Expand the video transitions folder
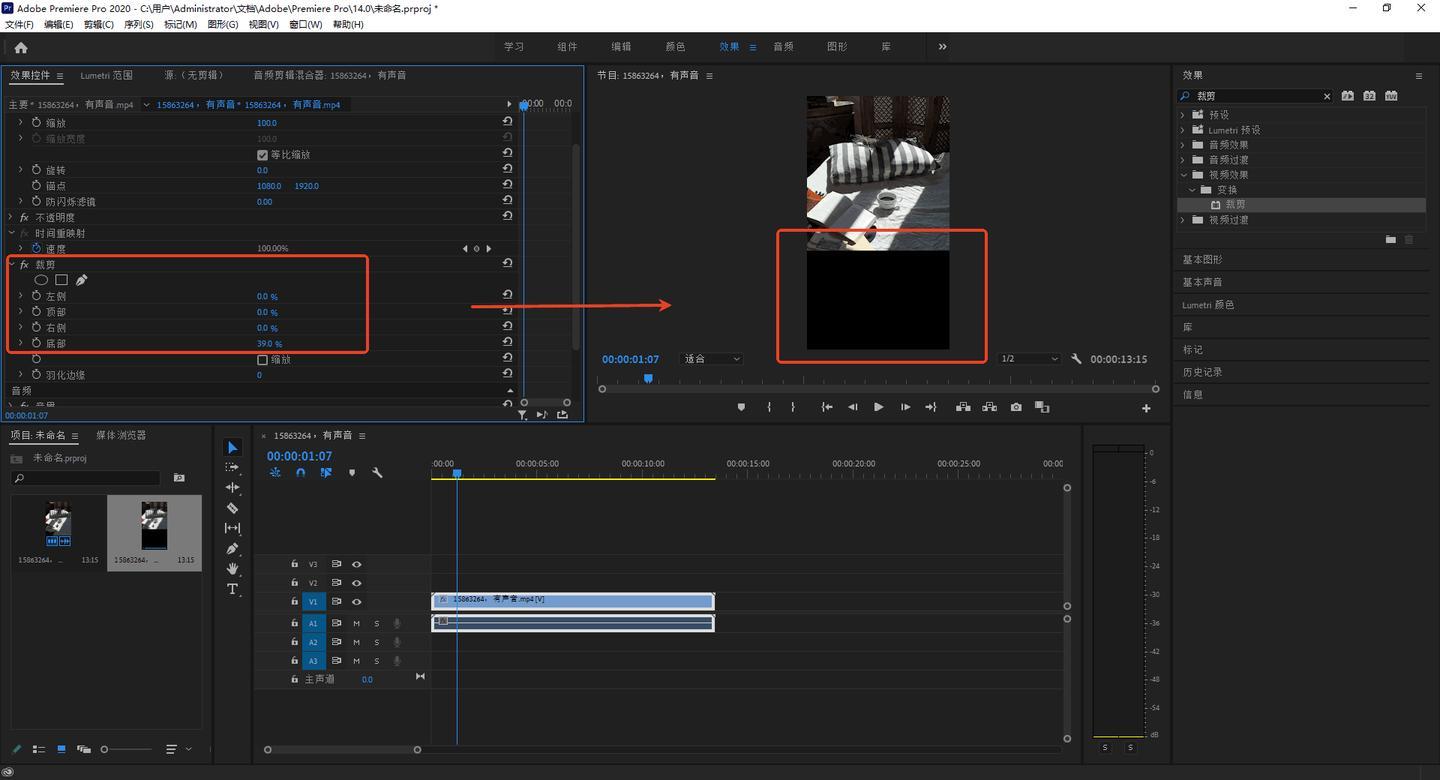 tap(1183, 220)
